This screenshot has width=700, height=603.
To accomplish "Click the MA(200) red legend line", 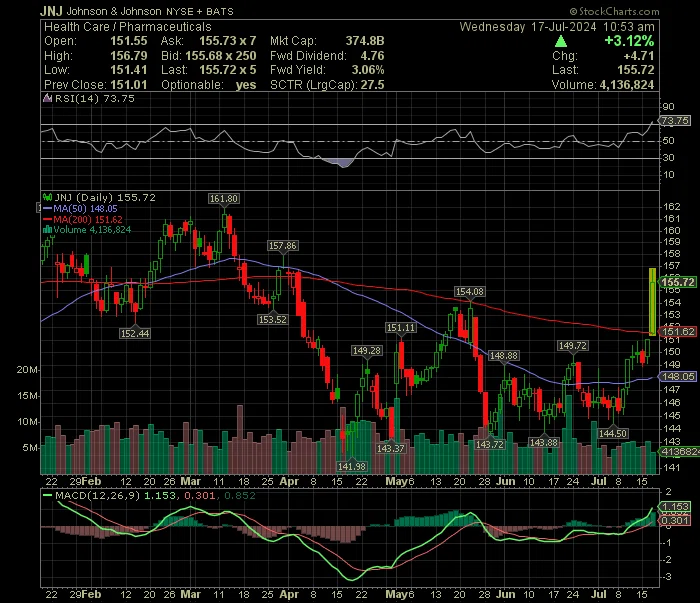I will pos(47,219).
